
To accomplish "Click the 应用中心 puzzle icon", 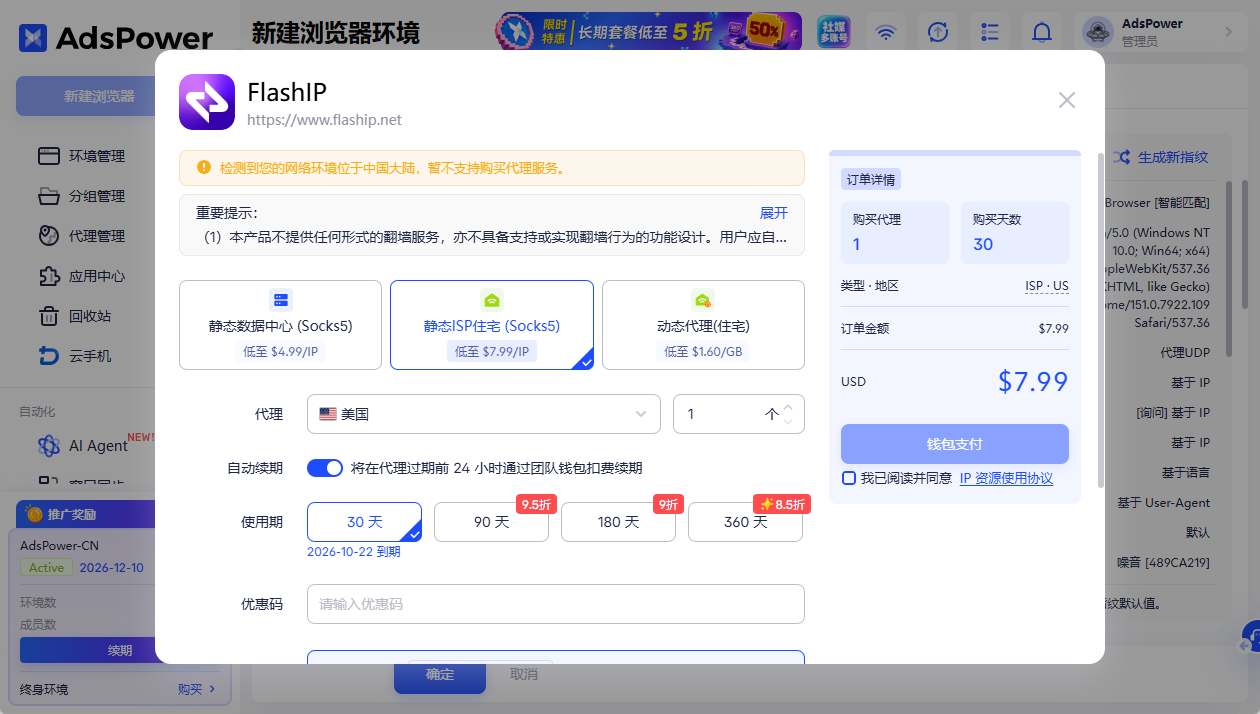I will [x=49, y=276].
